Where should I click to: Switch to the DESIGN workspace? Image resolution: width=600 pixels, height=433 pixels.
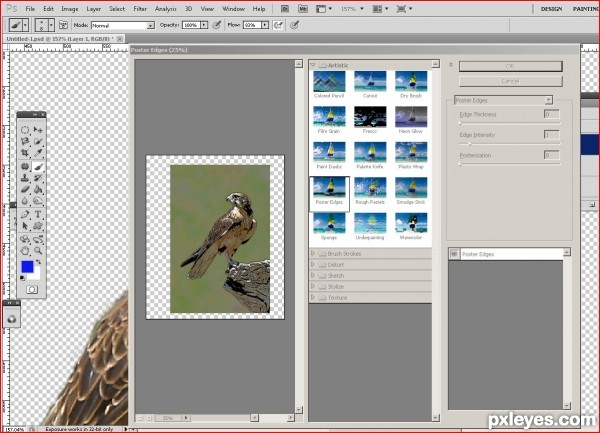pos(551,8)
